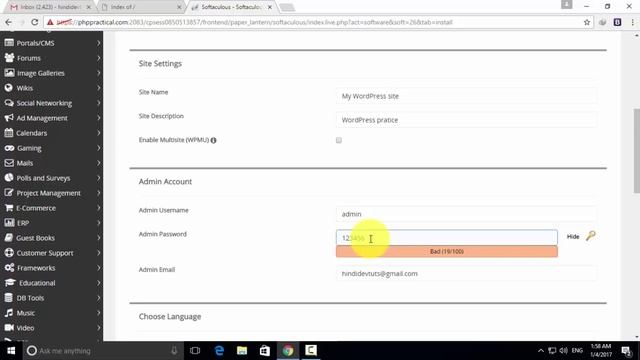This screenshot has height=360, width=640.
Task: Open the Windows Store taskbar icon
Action: (265, 351)
